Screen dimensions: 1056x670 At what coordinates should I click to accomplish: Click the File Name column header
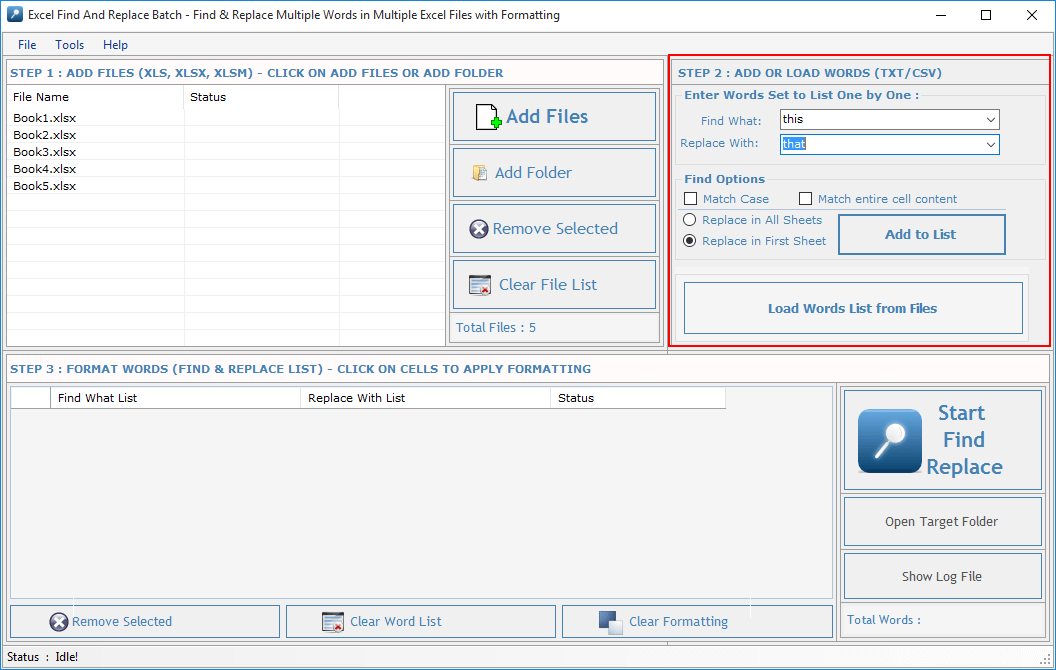coord(96,97)
